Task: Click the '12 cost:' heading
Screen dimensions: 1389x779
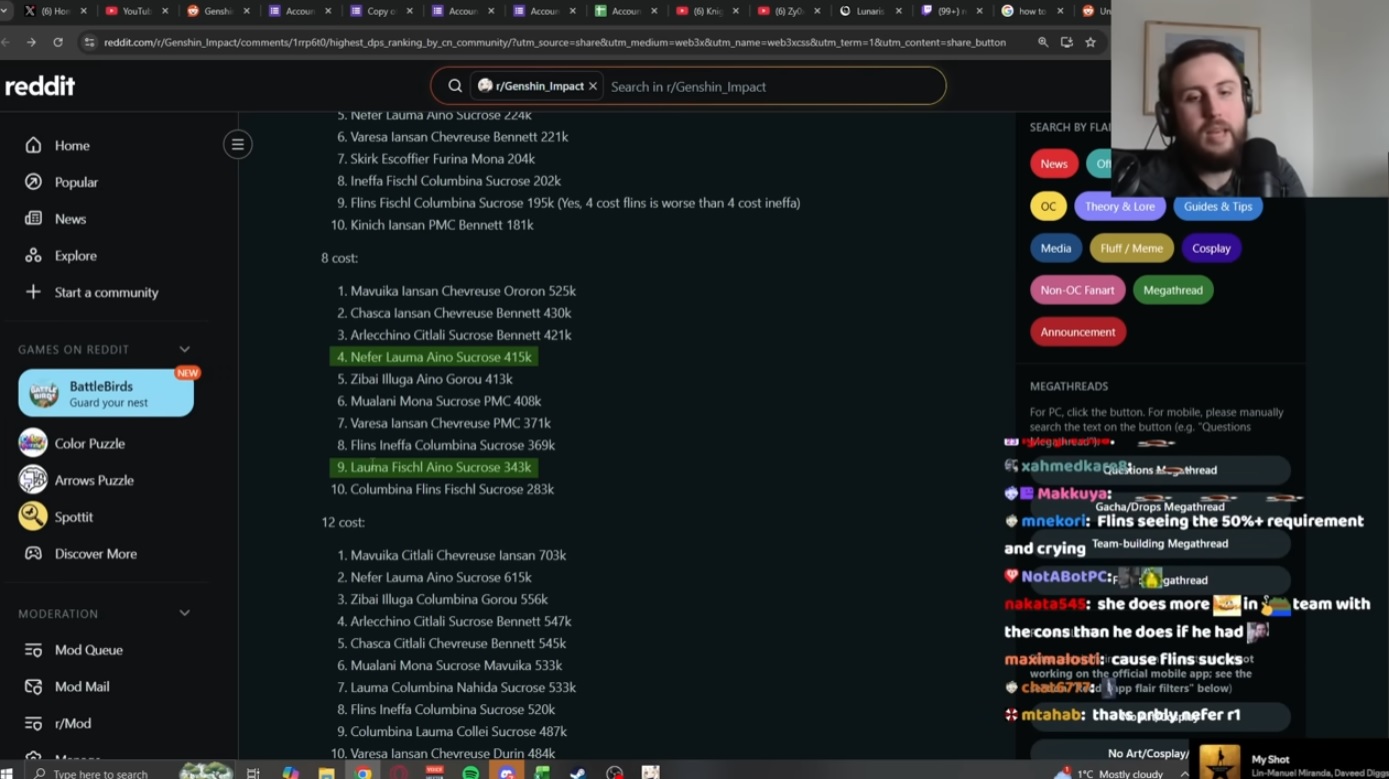Action: (x=343, y=522)
